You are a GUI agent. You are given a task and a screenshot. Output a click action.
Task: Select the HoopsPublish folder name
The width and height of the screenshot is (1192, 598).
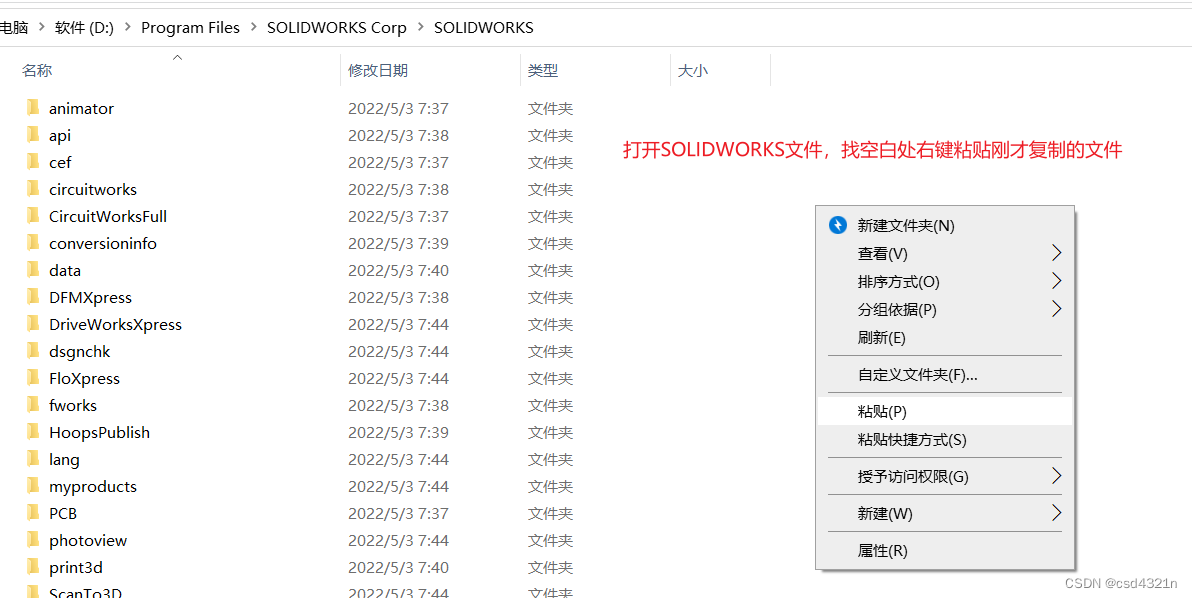point(100,432)
